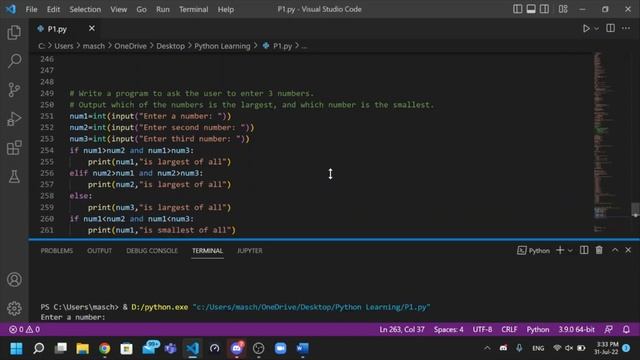Screen dimensions: 640x360
Task: Toggle bottom panel visibility
Action: (x=531, y=9)
